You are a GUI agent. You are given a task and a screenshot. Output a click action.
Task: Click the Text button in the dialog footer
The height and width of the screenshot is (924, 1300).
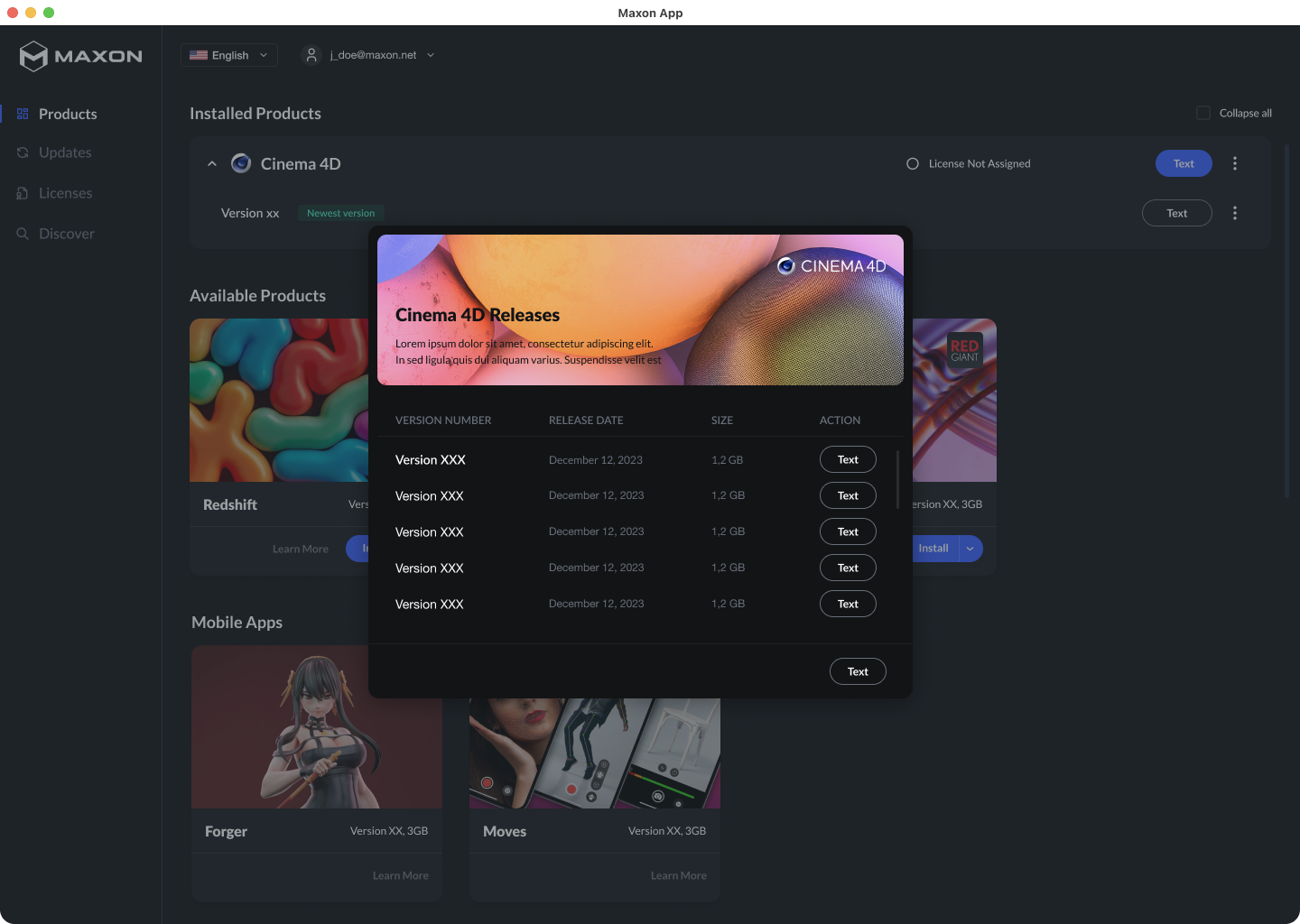click(x=858, y=671)
